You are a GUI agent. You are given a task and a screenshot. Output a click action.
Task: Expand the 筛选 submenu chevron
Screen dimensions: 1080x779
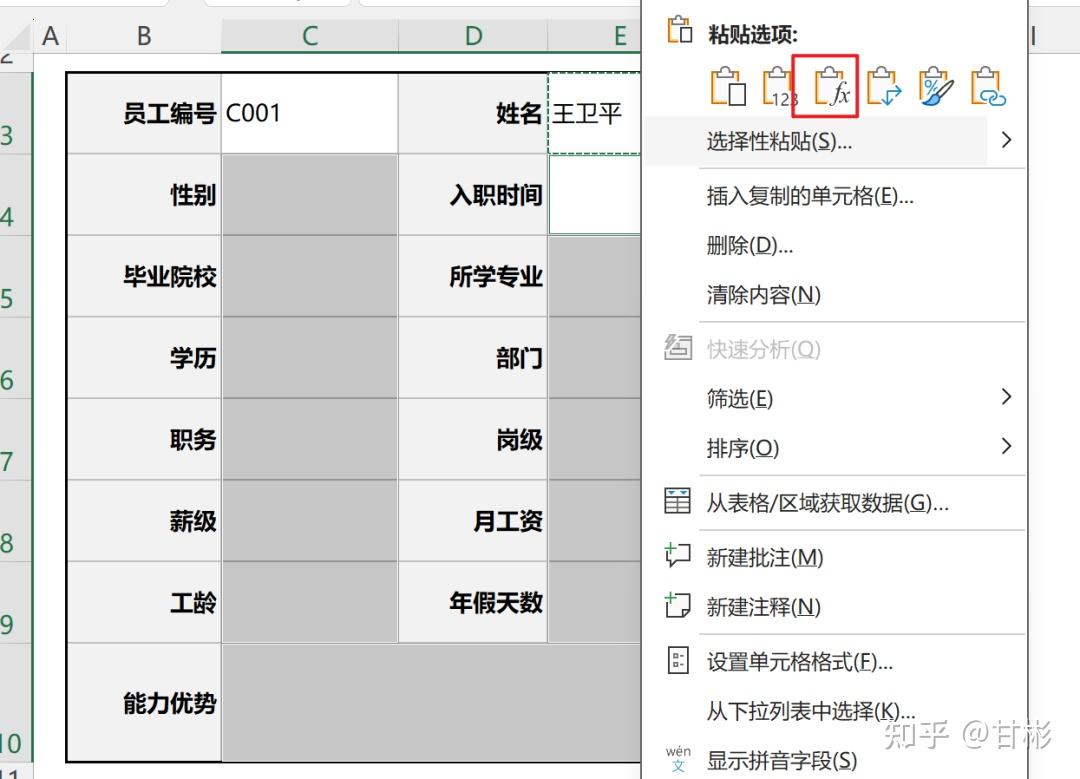[1006, 397]
